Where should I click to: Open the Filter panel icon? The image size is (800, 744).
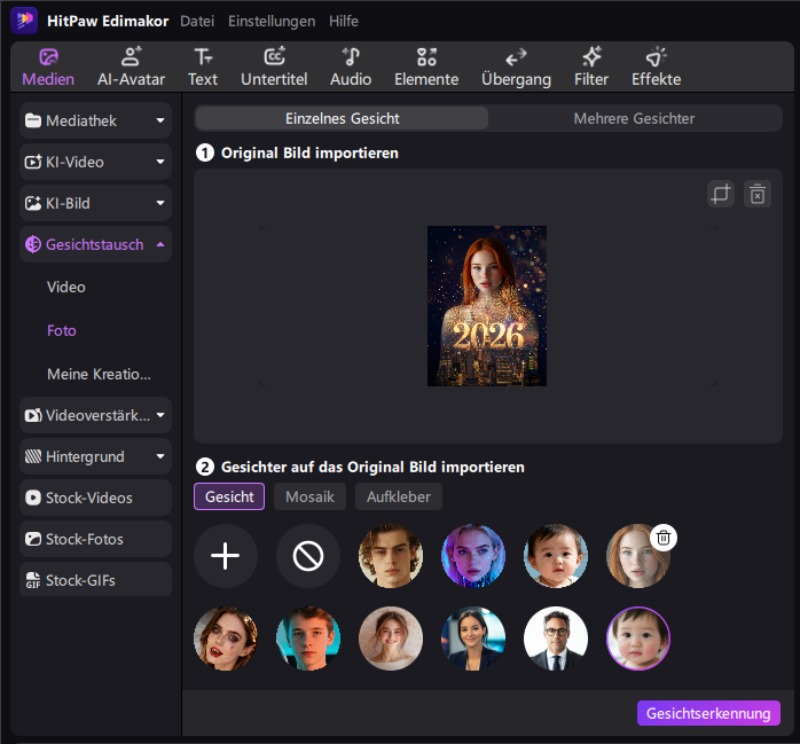(x=591, y=58)
